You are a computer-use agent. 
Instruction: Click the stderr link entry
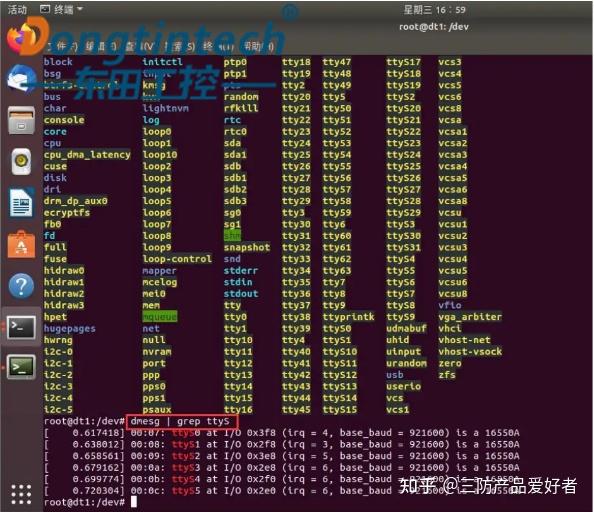pyautogui.click(x=241, y=270)
